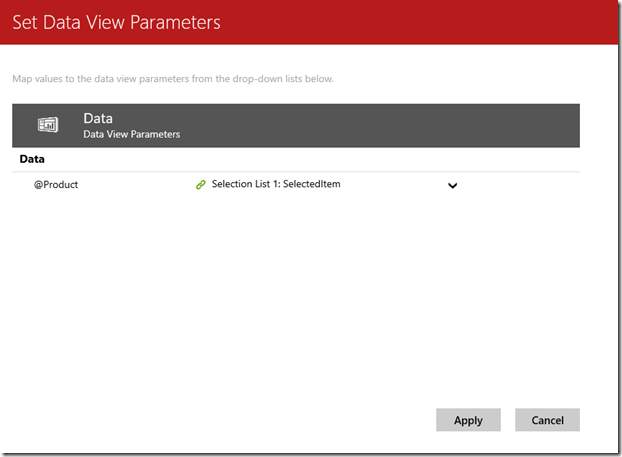The image size is (622, 457).
Task: Click the green link icon beside Selection List
Action: click(200, 185)
